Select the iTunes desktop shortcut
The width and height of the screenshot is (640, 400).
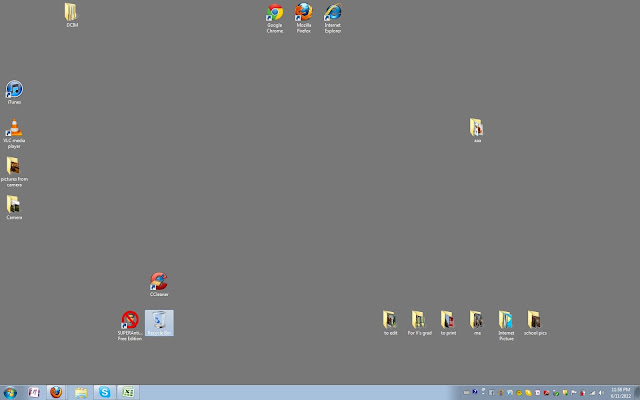pos(14,93)
